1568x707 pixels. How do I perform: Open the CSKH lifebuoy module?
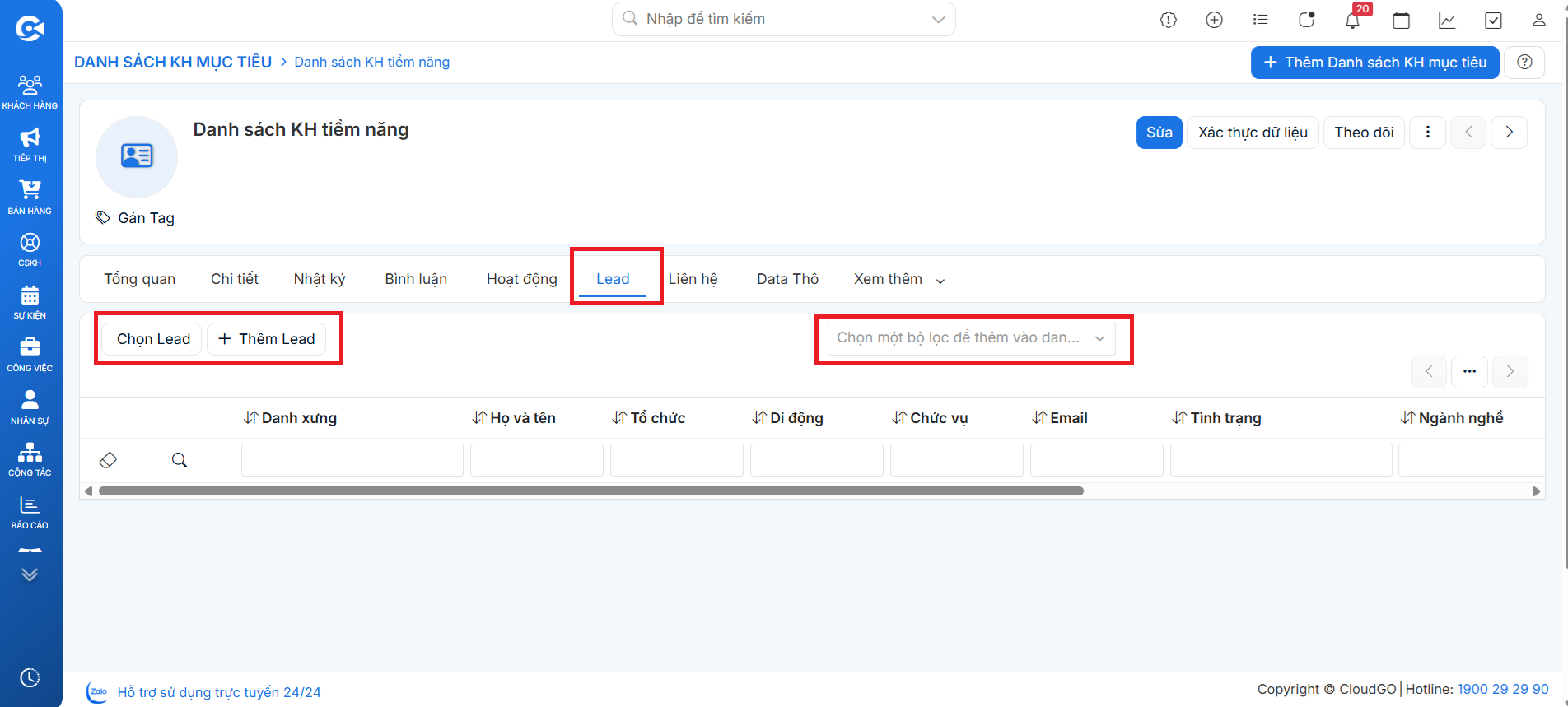tap(30, 249)
